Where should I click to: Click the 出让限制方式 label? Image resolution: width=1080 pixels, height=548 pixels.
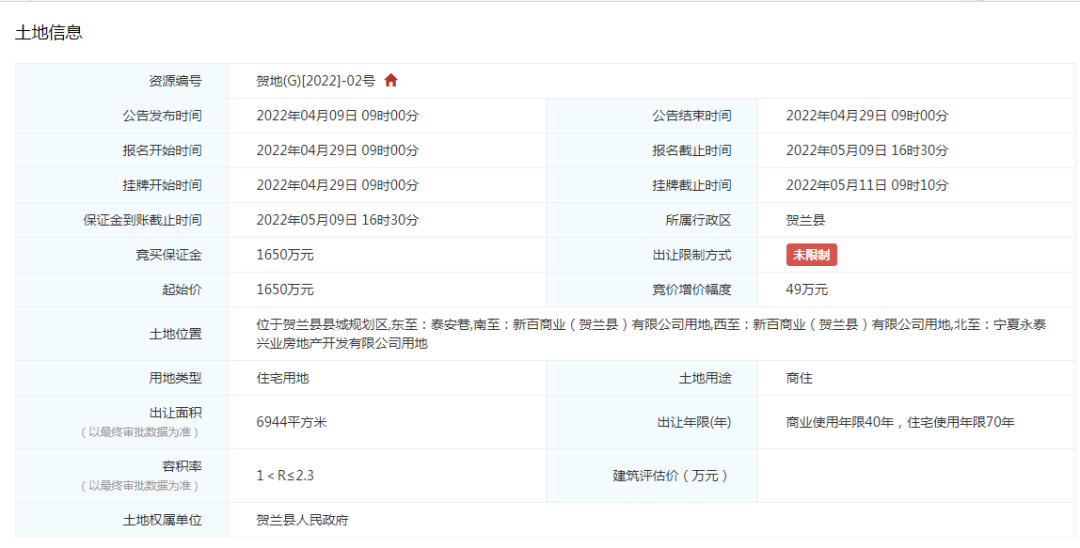point(692,255)
